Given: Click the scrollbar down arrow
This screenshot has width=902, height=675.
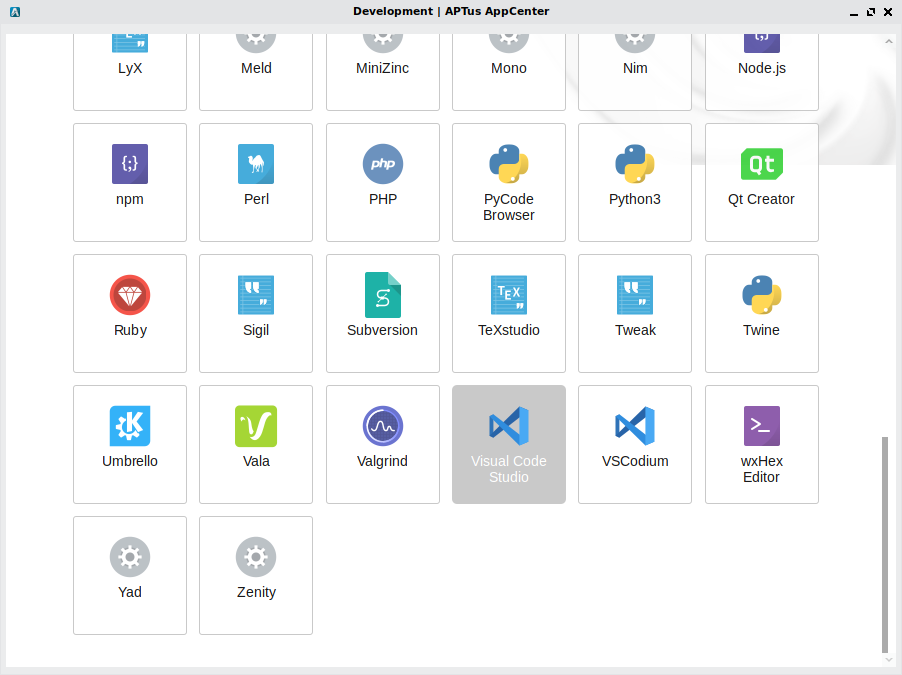Looking at the screenshot, I should [889, 660].
